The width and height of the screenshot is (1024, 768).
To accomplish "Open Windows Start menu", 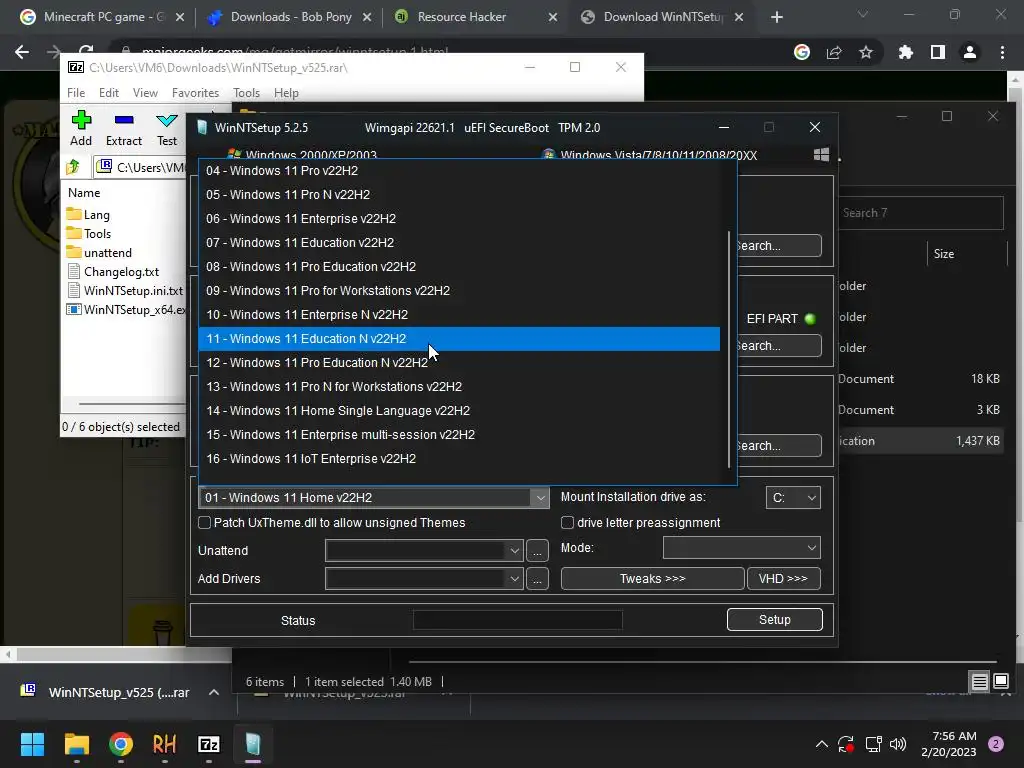I will tap(32, 744).
